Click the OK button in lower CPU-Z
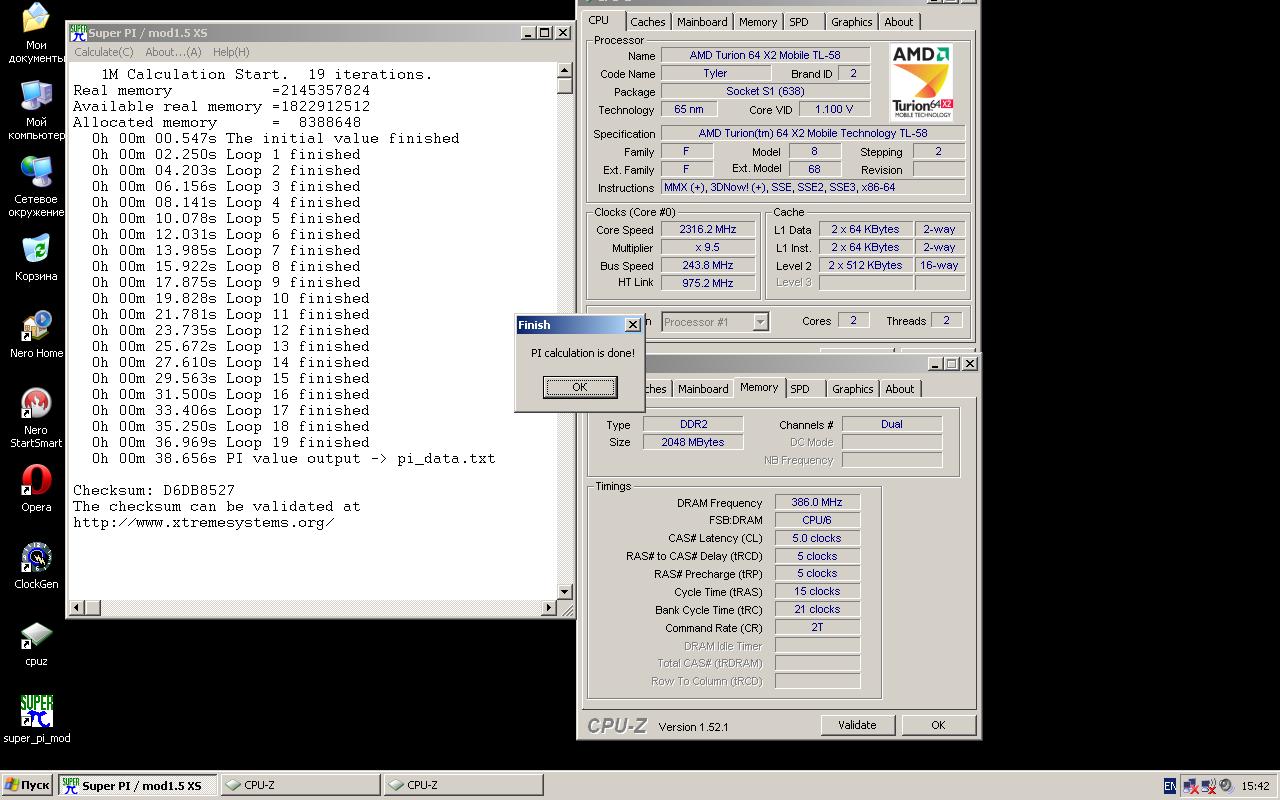Image resolution: width=1280 pixels, height=800 pixels. point(938,725)
